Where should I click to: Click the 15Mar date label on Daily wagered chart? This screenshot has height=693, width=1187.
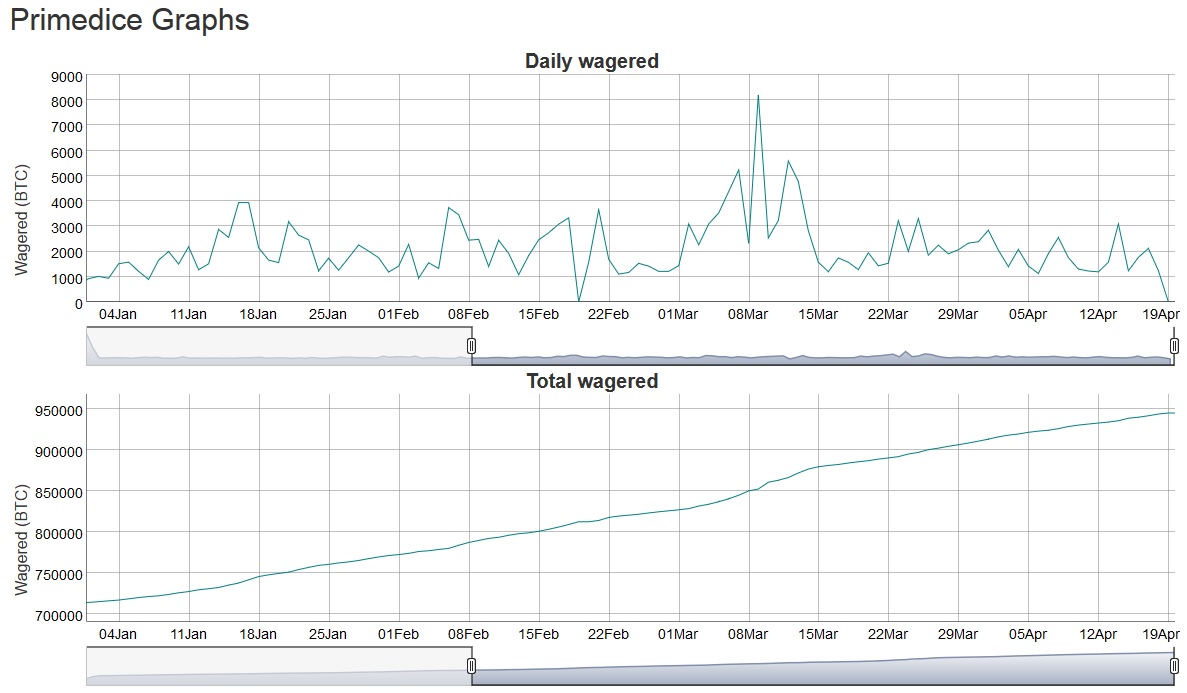[x=818, y=314]
